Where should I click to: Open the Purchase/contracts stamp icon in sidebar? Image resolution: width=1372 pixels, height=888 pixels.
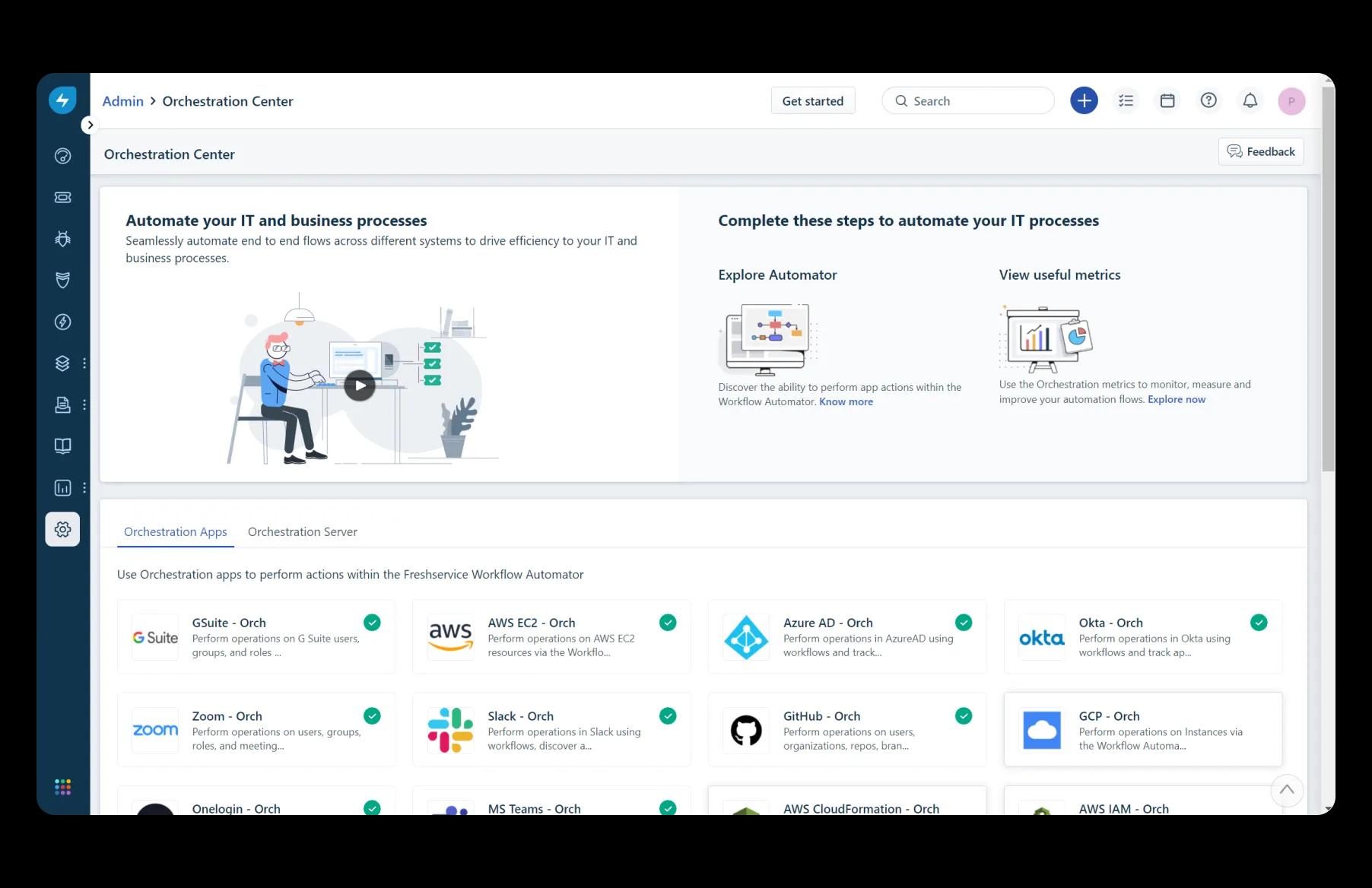click(62, 404)
